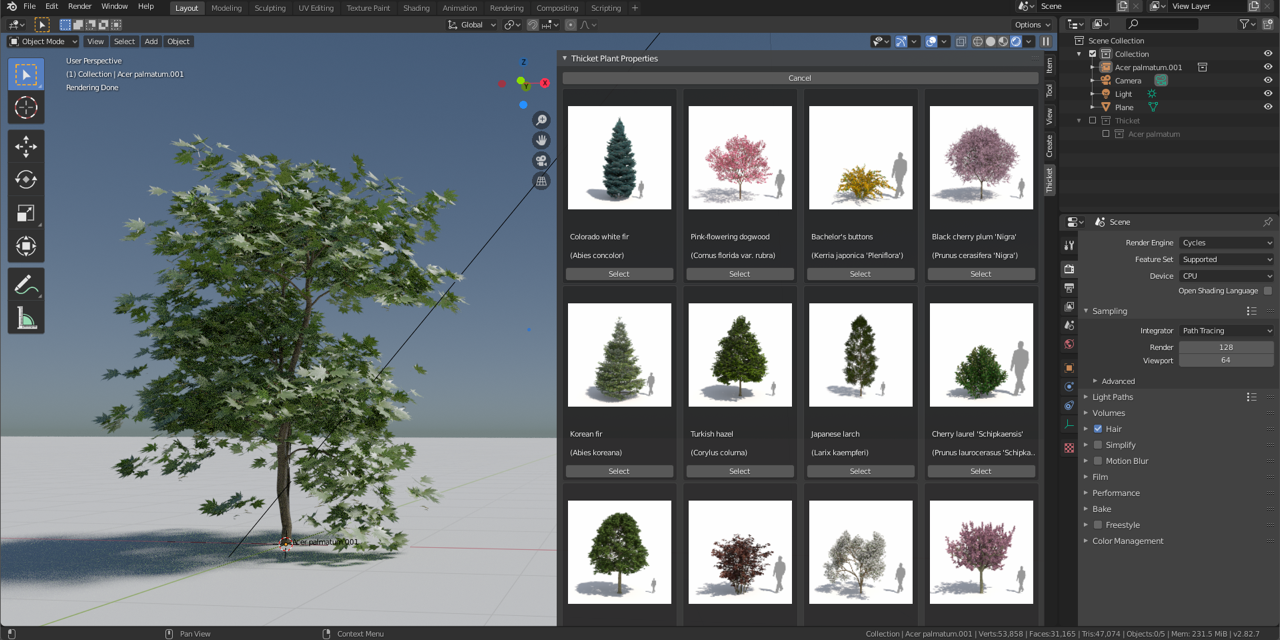Hide Acer palmatum.001 in outliner
This screenshot has width=1280, height=640.
click(x=1268, y=67)
